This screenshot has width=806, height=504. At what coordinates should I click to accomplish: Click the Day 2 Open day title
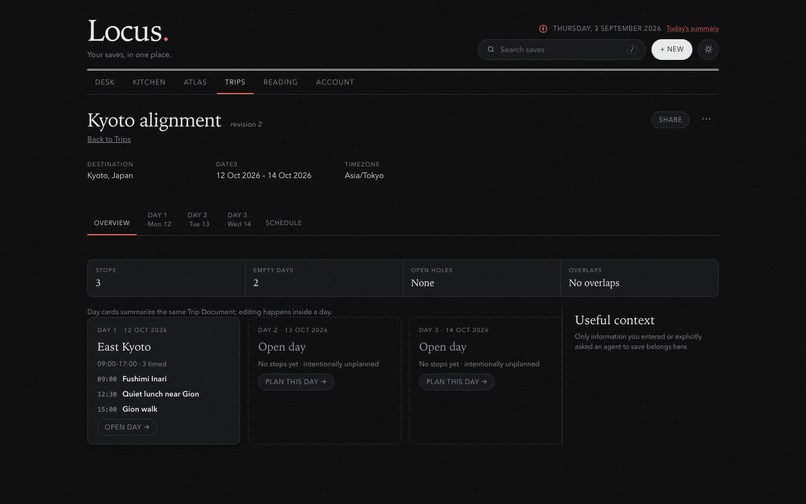click(x=282, y=347)
